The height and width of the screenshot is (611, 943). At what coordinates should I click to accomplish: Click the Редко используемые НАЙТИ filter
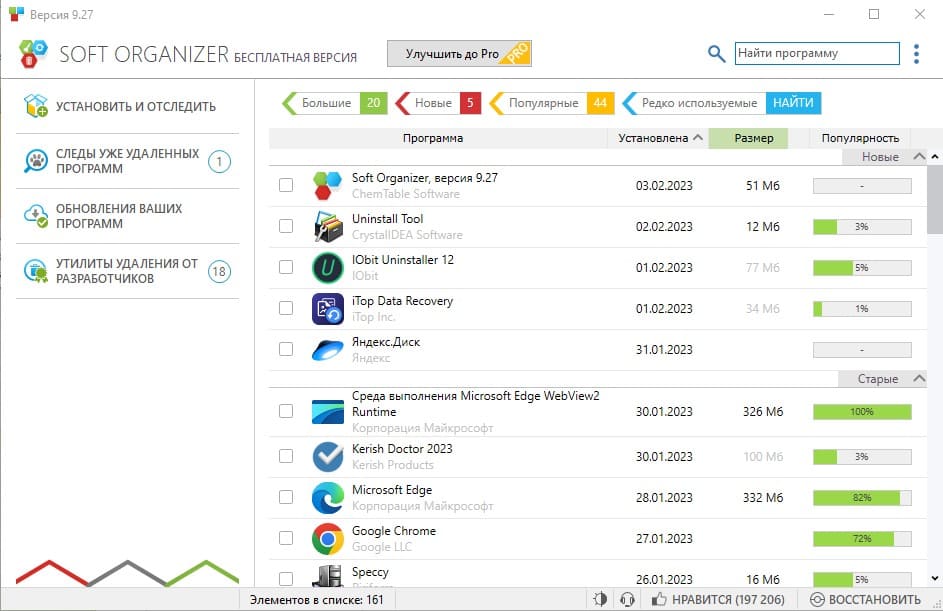tap(722, 103)
